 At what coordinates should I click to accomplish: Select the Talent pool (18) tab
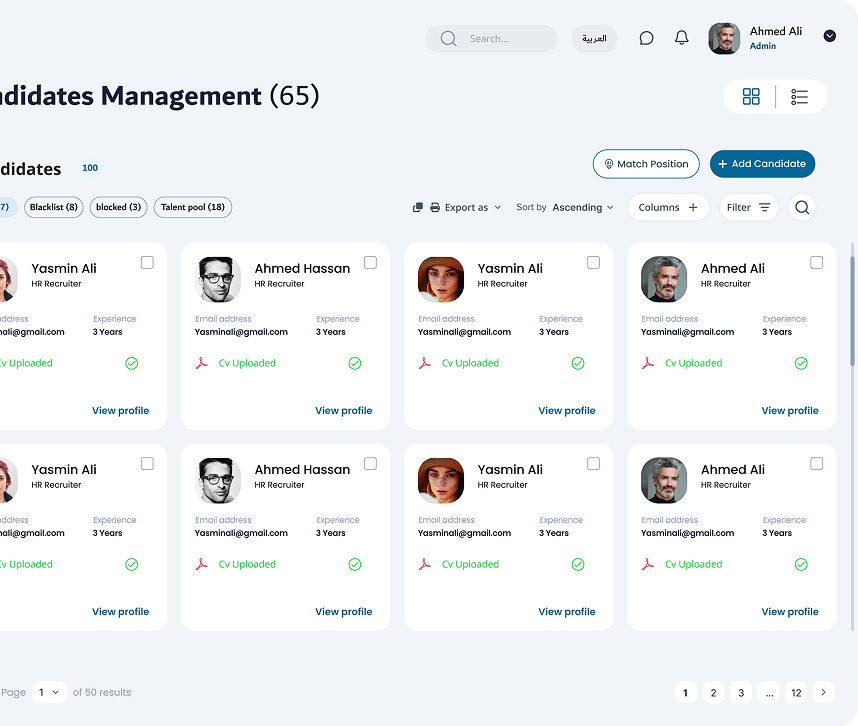[193, 207]
